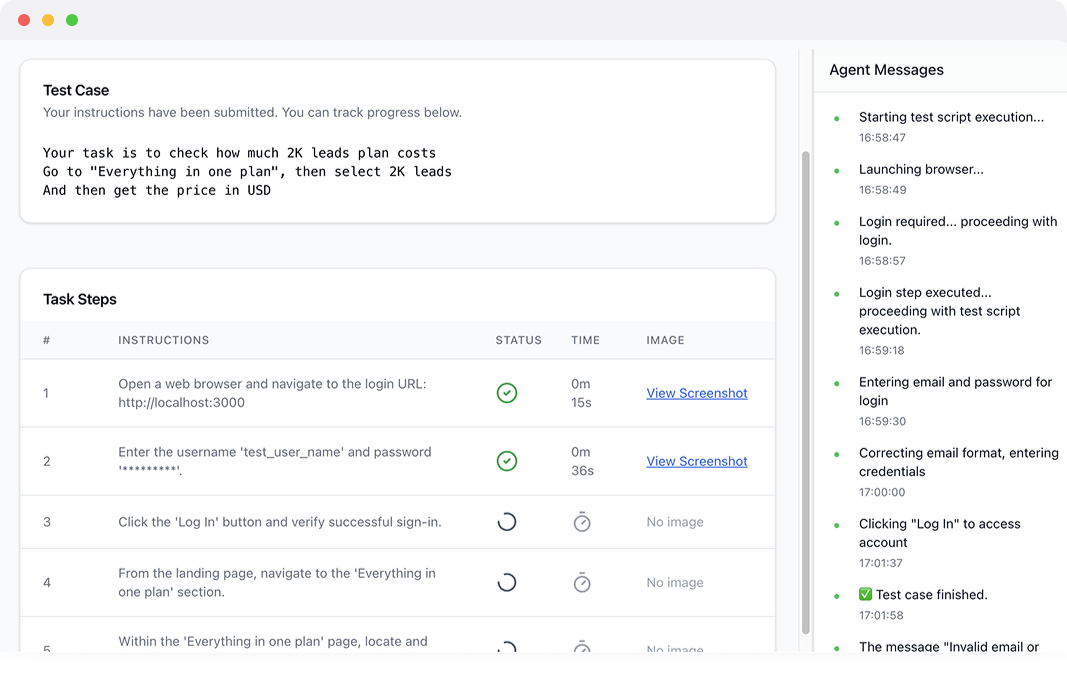Click 'Login required... proceeding with login.' message
Screen dimensions: 1067x680
click(x=958, y=231)
